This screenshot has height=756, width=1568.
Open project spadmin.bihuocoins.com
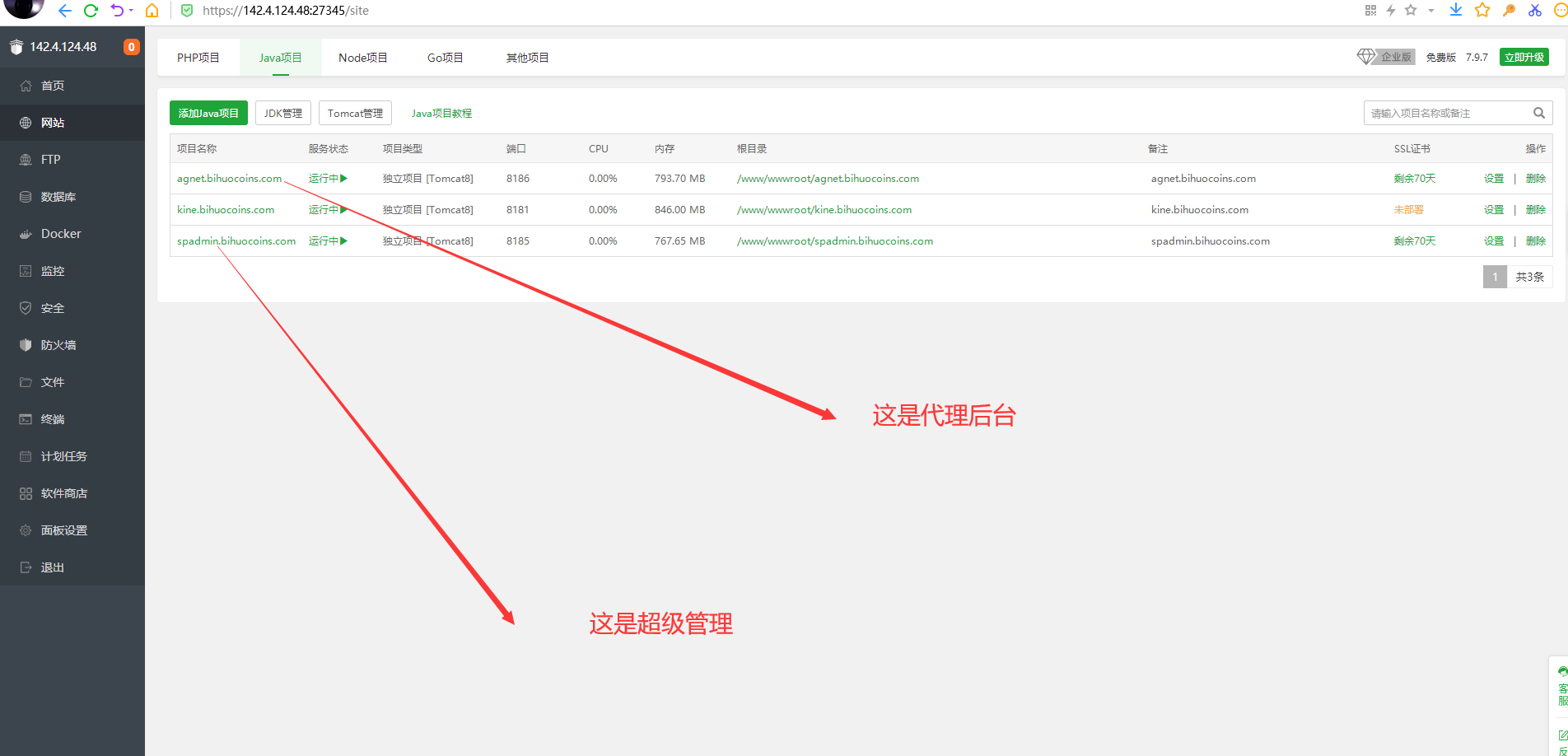(x=236, y=240)
